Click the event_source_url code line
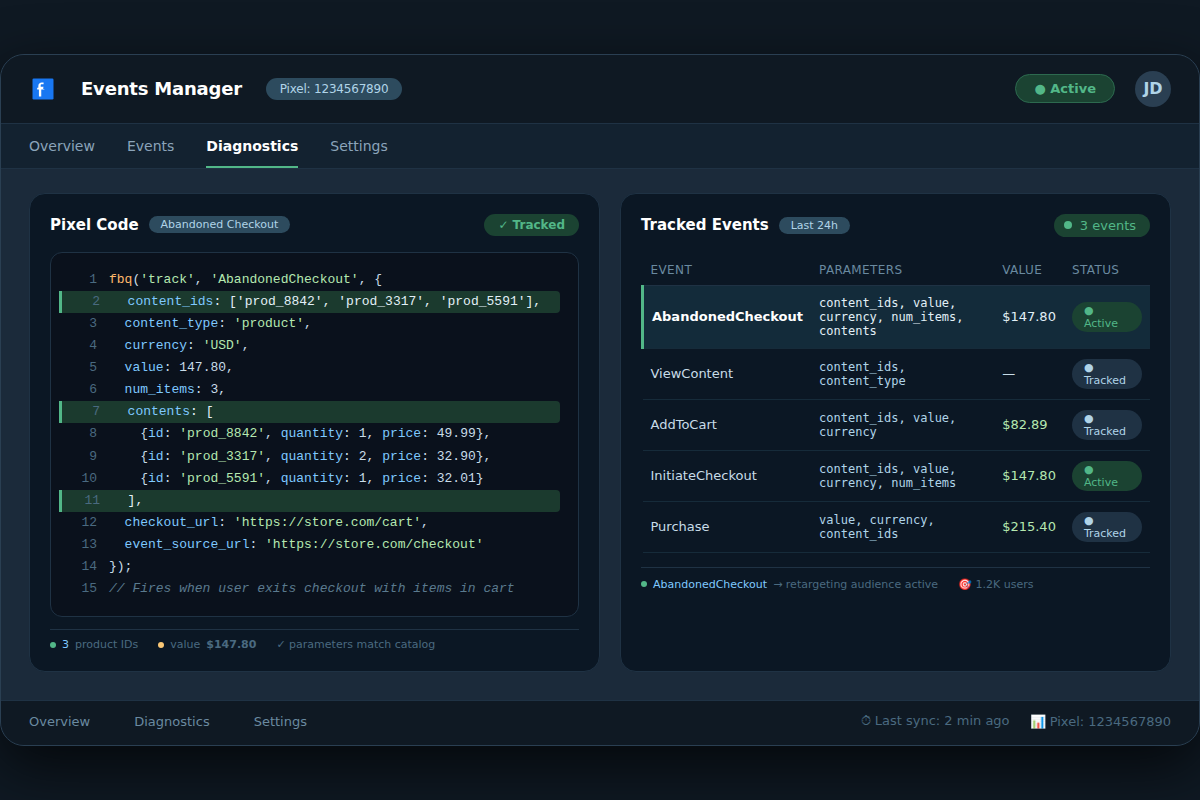1200x800 pixels. pos(309,545)
